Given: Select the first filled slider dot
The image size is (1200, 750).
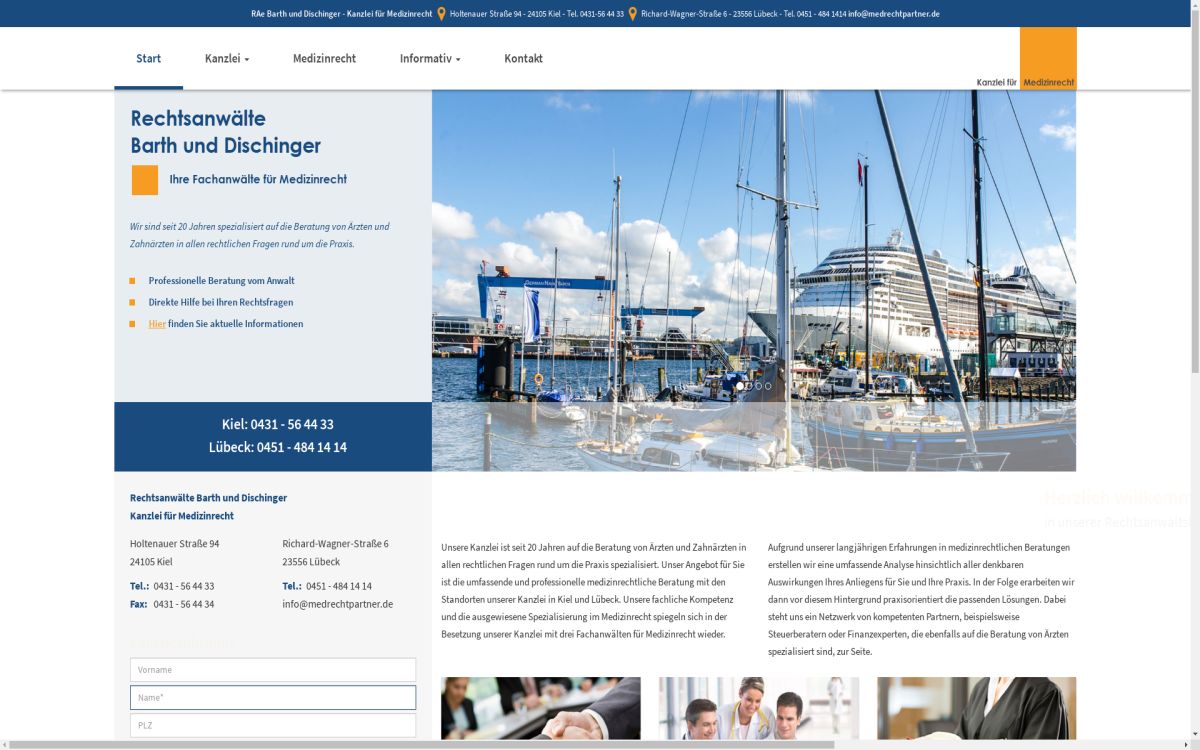Looking at the screenshot, I should coord(740,386).
